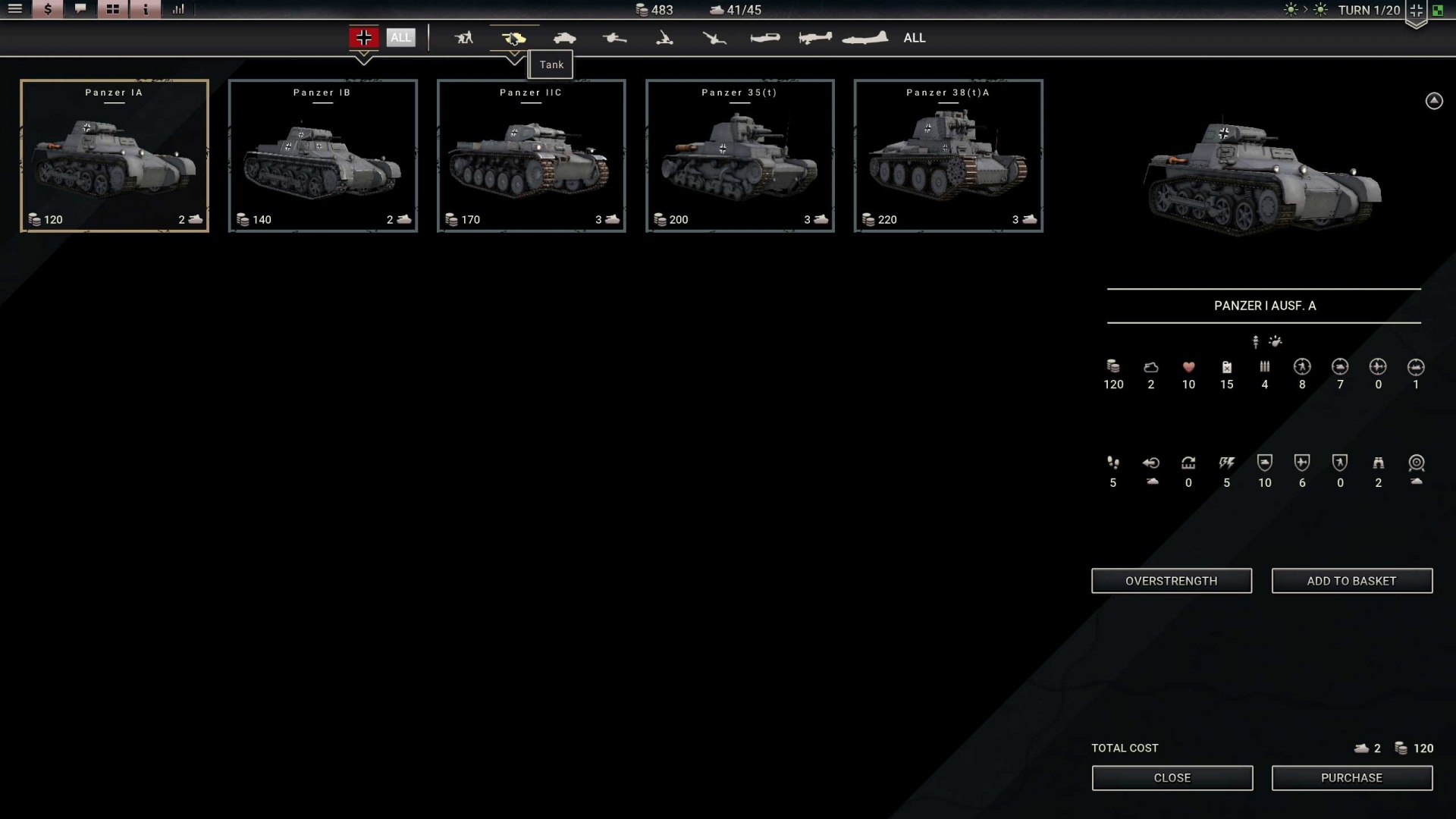The image size is (1456, 819).
Task: Select the Panzer 38(t)A unit card
Action: [949, 155]
